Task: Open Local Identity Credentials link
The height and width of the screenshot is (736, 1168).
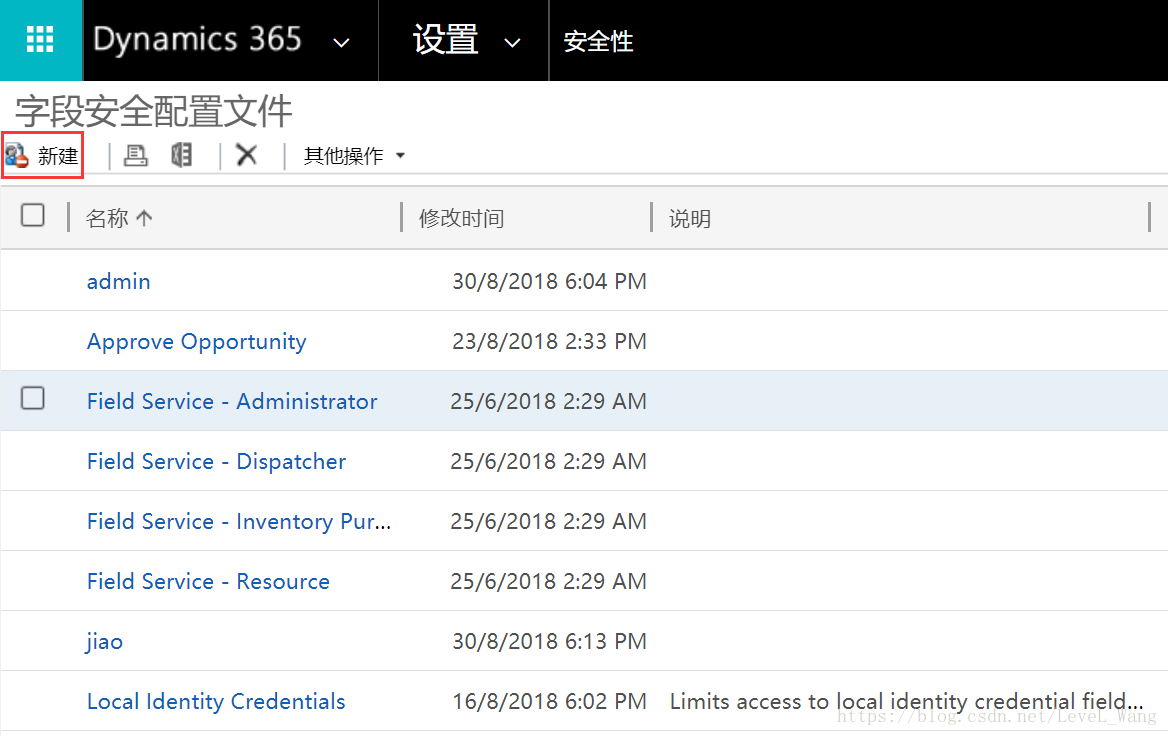Action: (216, 701)
